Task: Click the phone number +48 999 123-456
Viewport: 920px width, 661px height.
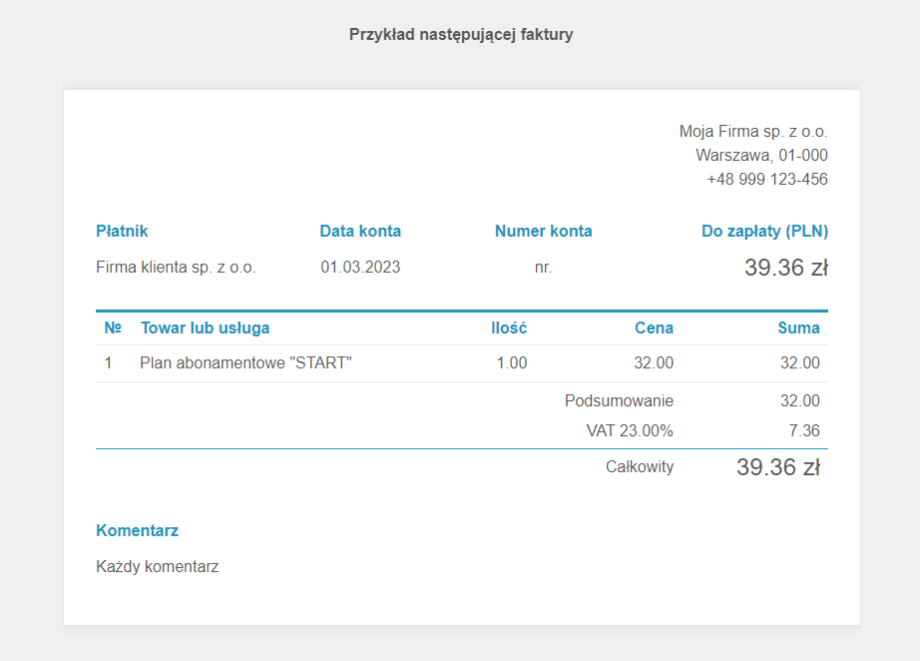Action: [767, 179]
